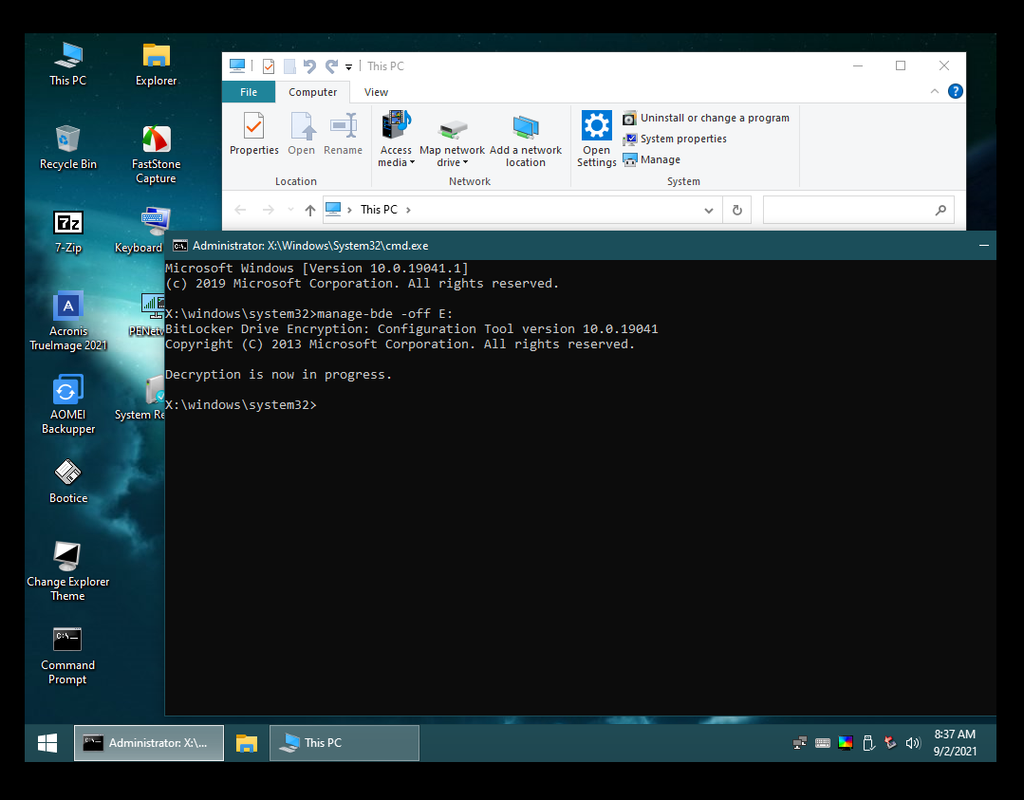Select the Computer ribbon tab
Viewport: 1024px width, 800px height.
[313, 92]
